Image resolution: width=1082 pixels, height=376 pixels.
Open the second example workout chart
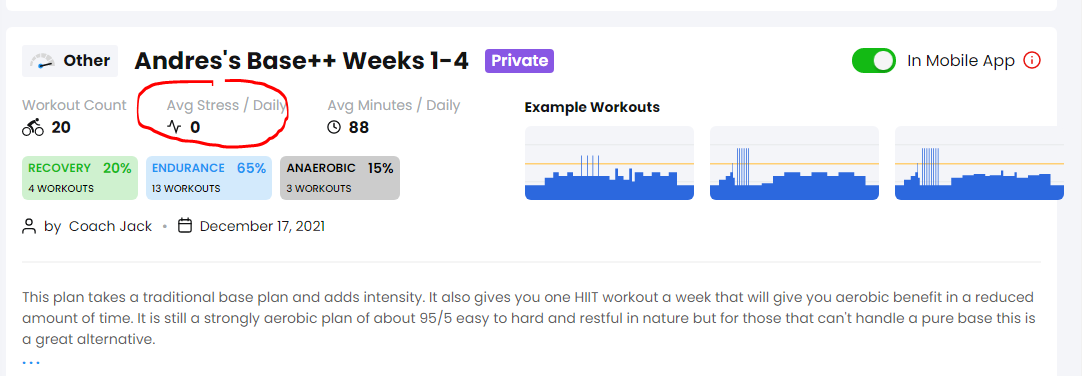(x=794, y=164)
